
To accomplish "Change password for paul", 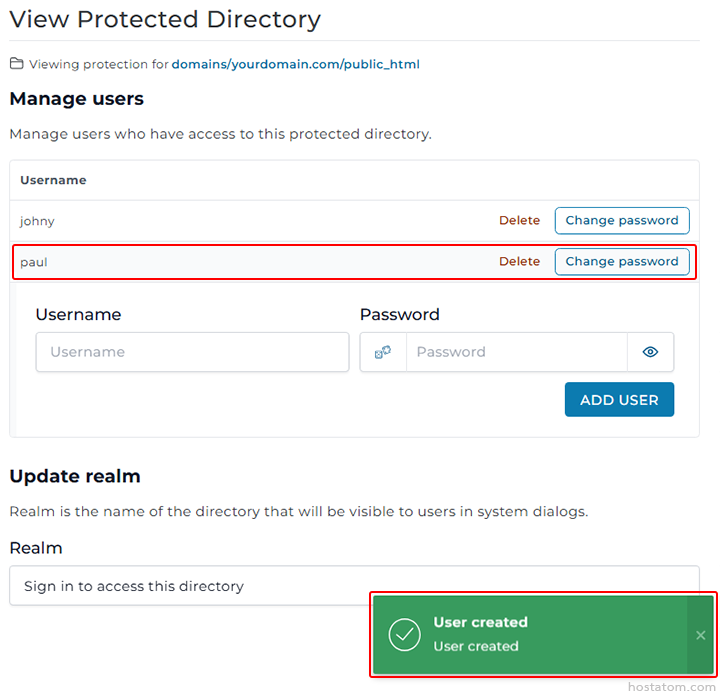I will [621, 262].
